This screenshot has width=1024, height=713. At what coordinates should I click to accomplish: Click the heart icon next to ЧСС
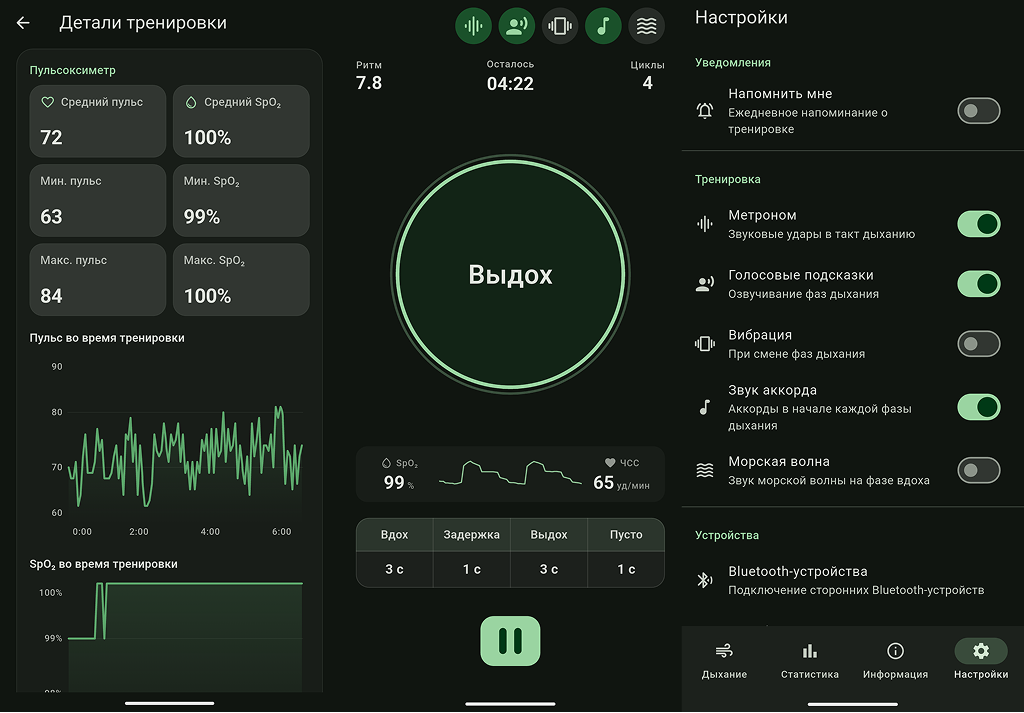coord(610,462)
